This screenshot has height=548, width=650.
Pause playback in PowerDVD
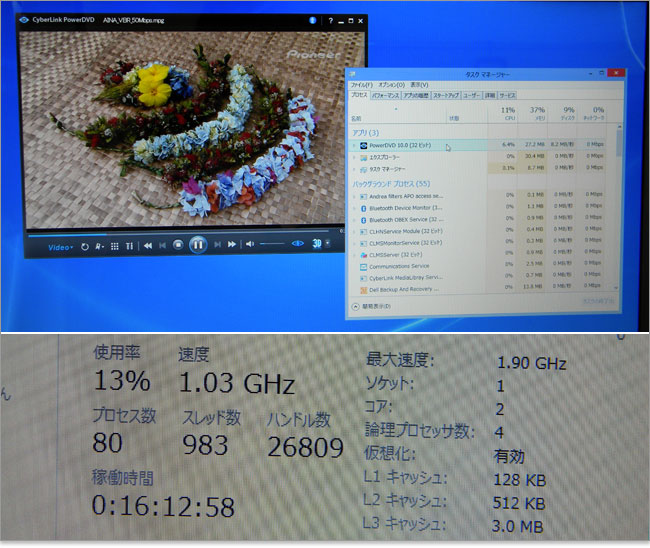(x=198, y=245)
